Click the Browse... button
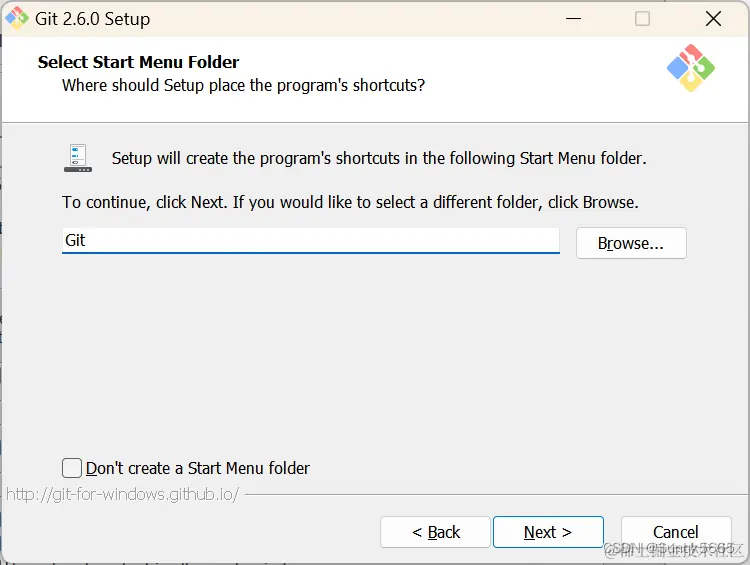Image resolution: width=750 pixels, height=565 pixels. [x=631, y=243]
